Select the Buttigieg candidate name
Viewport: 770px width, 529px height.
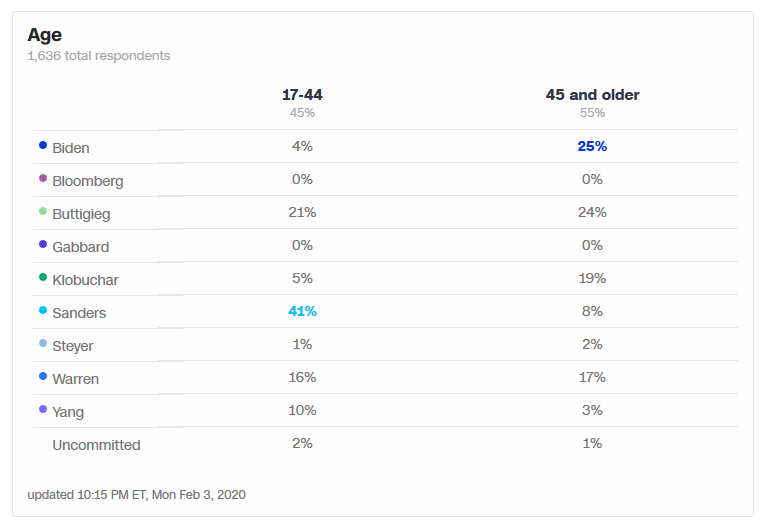(82, 215)
